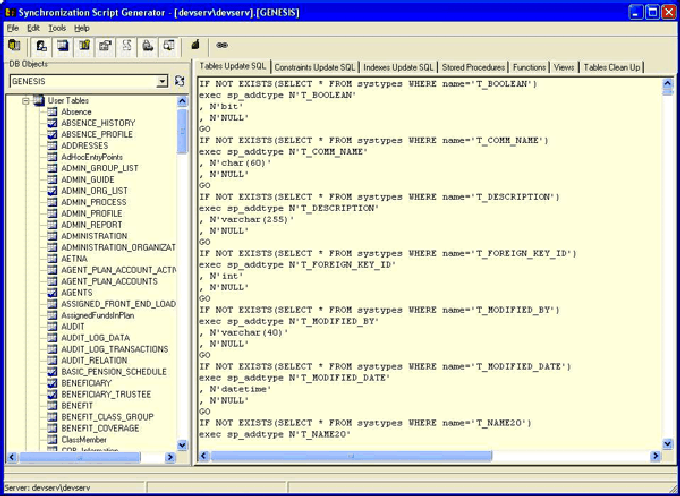Uncheck the ABSENCE_HISTORY table checkmark
Viewport: 680px width, 496px height.
coord(52,123)
